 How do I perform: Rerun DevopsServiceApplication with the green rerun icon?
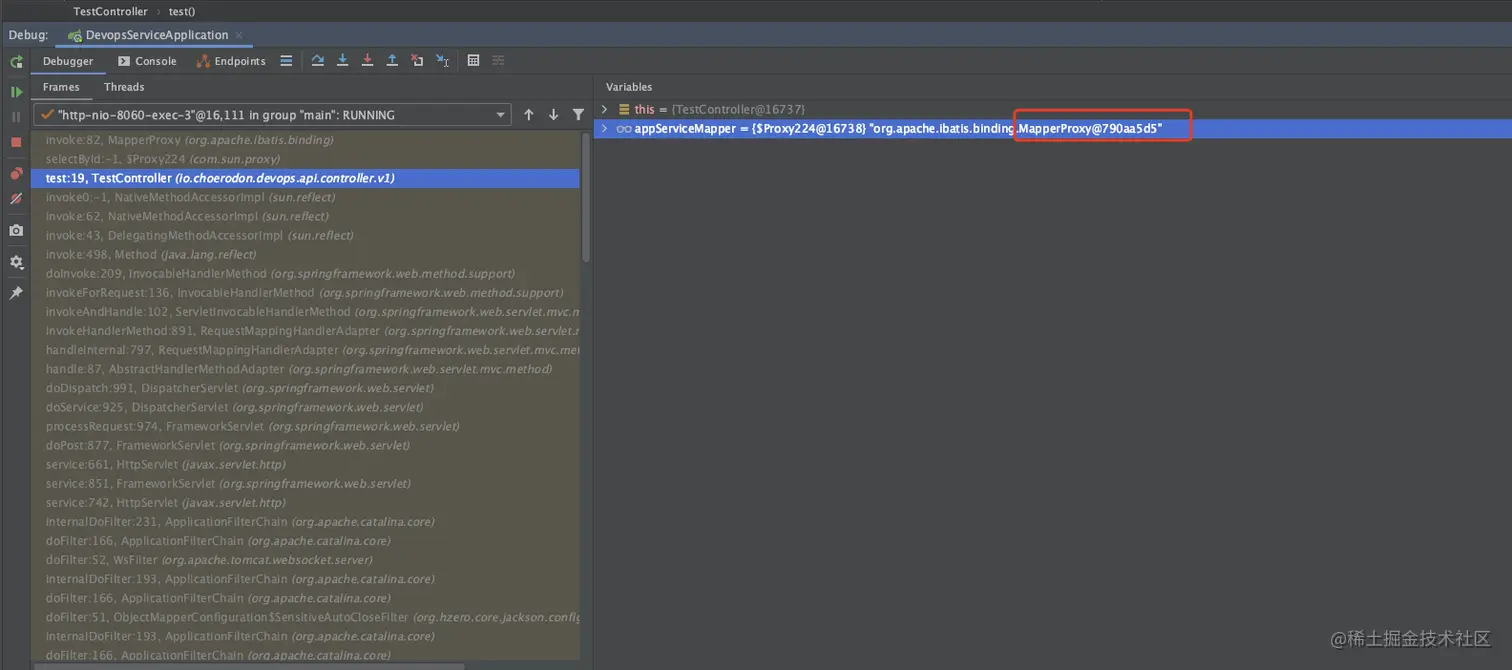16,62
